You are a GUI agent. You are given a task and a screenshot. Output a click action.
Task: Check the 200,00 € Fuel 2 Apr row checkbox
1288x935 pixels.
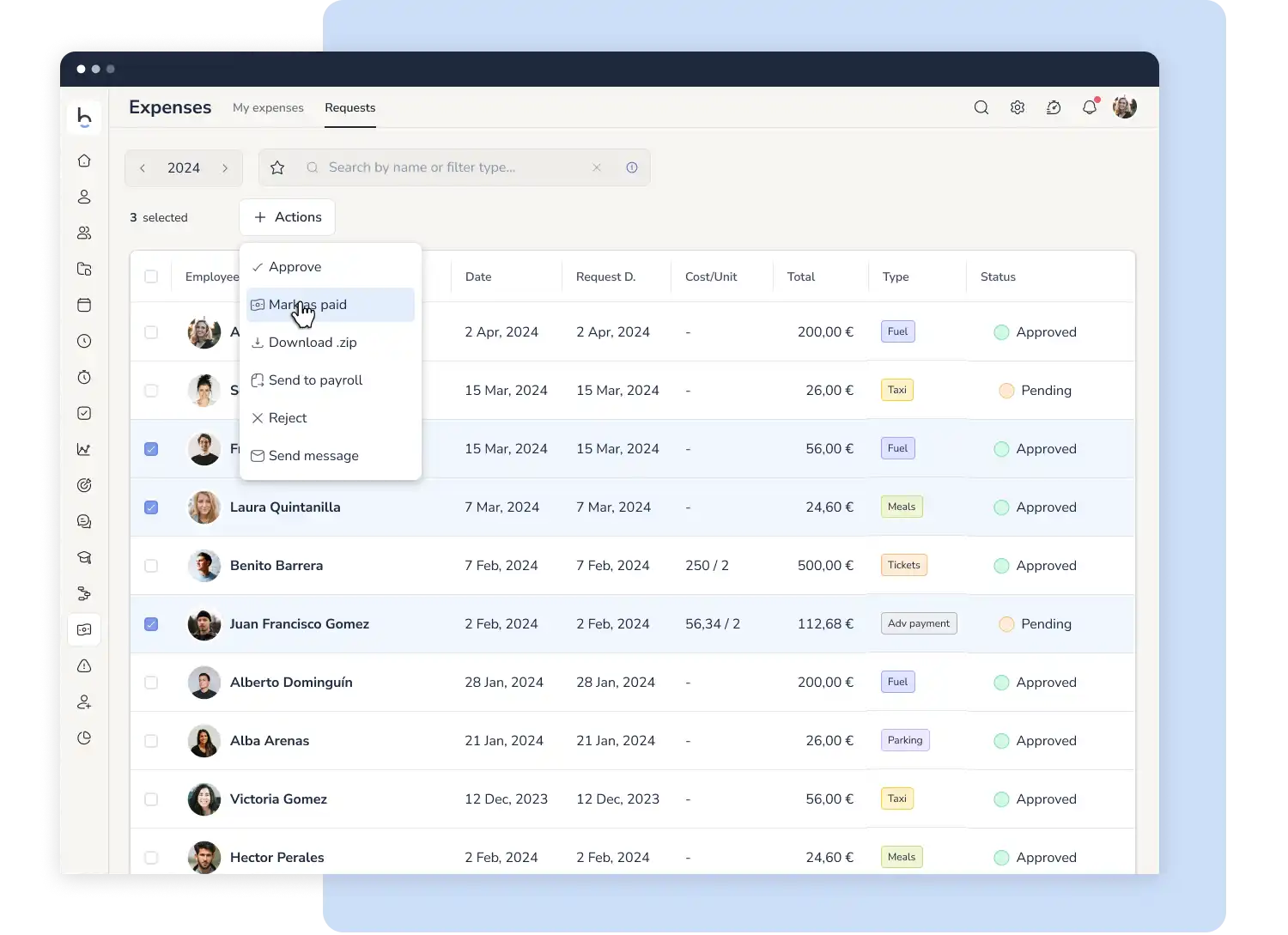[x=151, y=332]
